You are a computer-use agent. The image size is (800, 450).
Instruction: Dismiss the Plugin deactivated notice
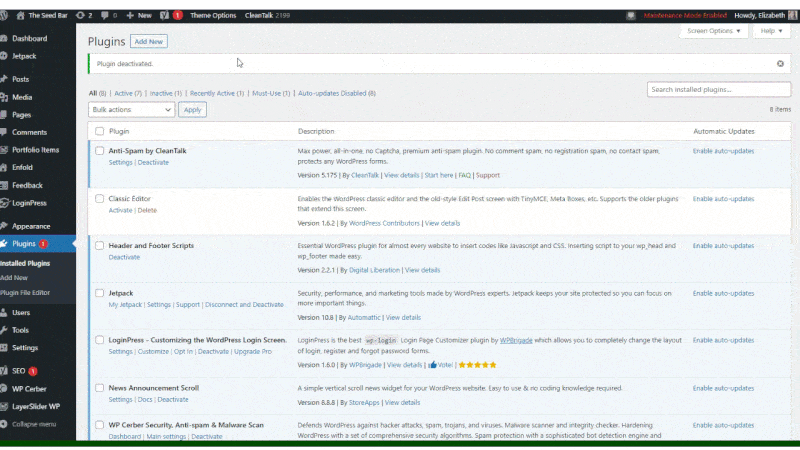click(780, 64)
